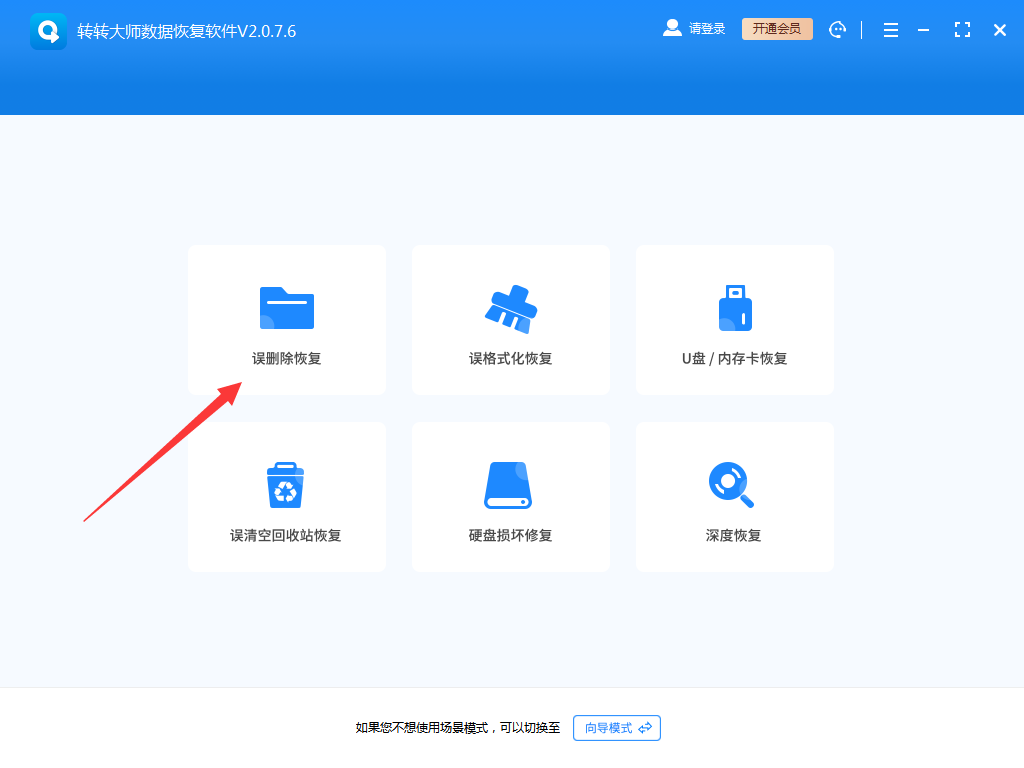Click 请登录 to sign in
Screen dimensions: 1024x768
(x=706, y=28)
